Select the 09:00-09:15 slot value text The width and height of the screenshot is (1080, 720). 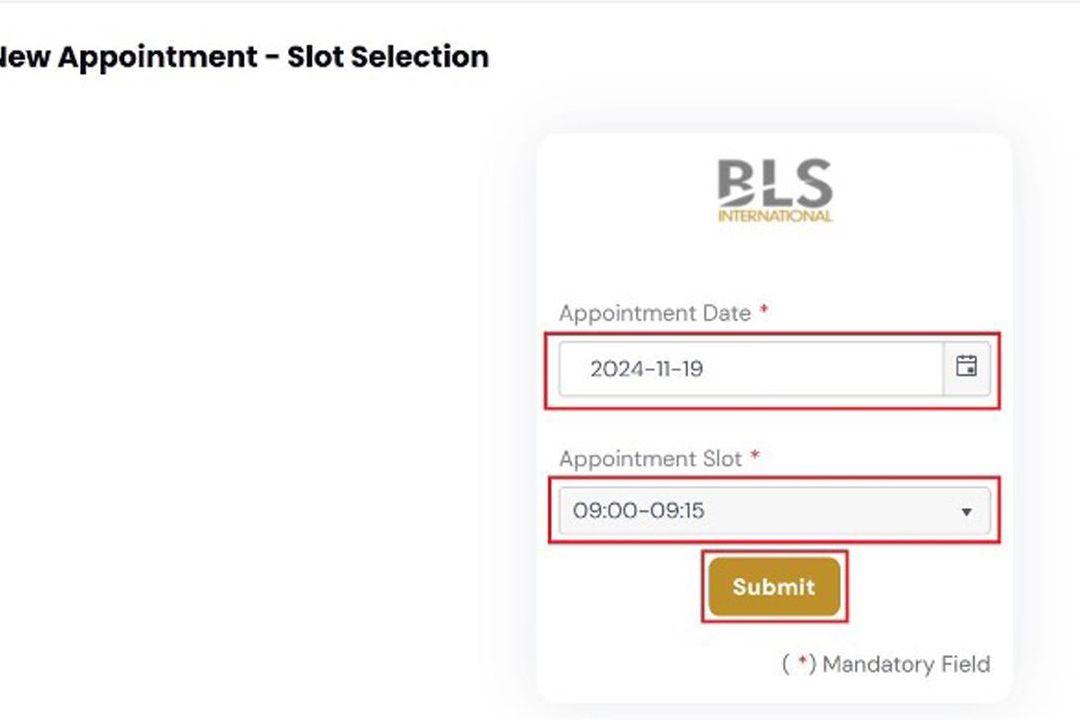click(638, 511)
